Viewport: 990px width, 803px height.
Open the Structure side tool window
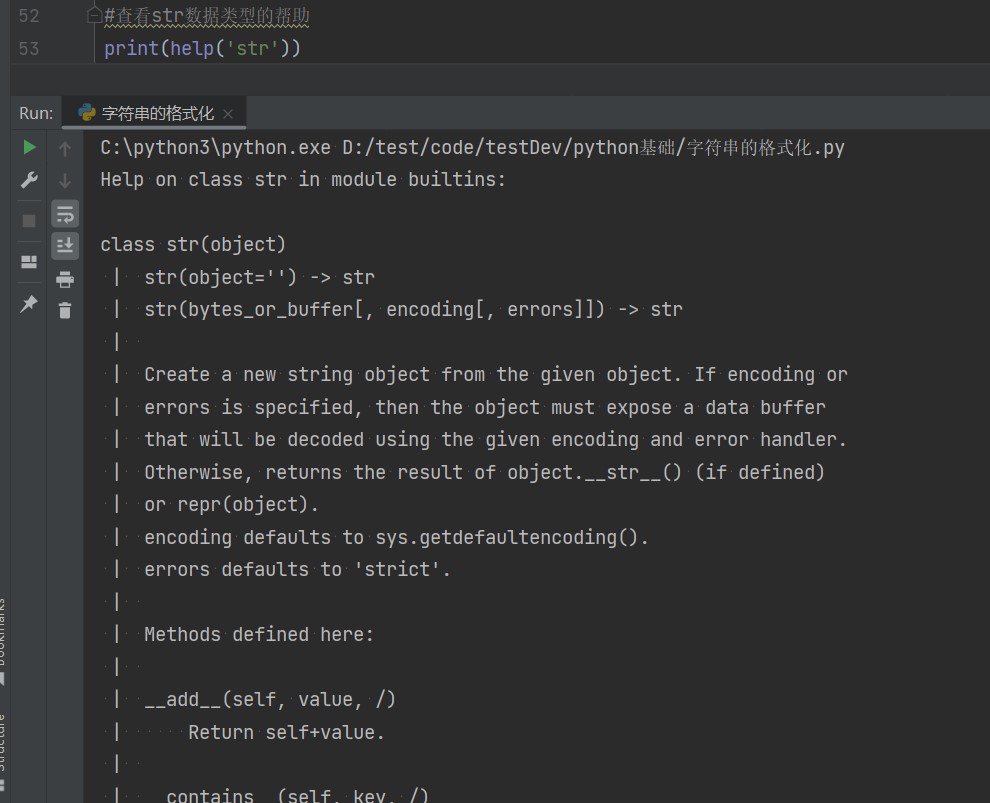click(3, 745)
